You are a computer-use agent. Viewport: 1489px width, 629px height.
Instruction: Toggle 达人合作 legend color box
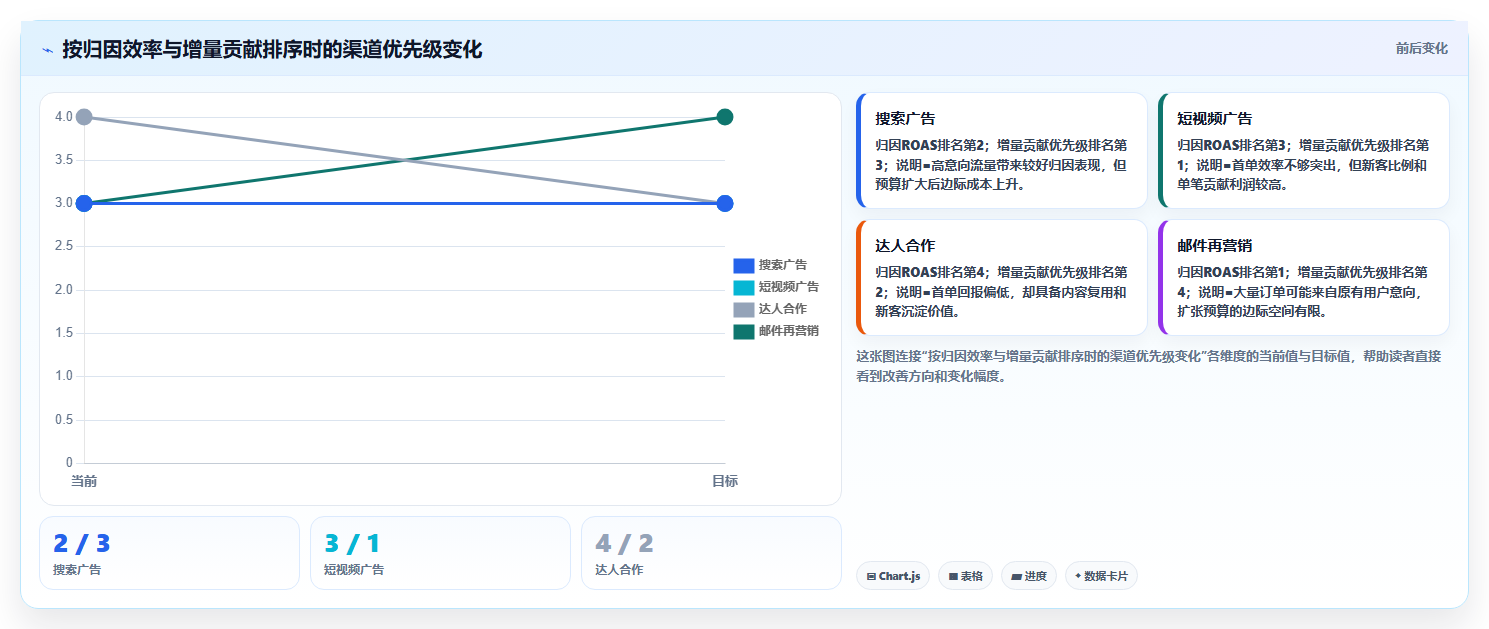click(743, 310)
